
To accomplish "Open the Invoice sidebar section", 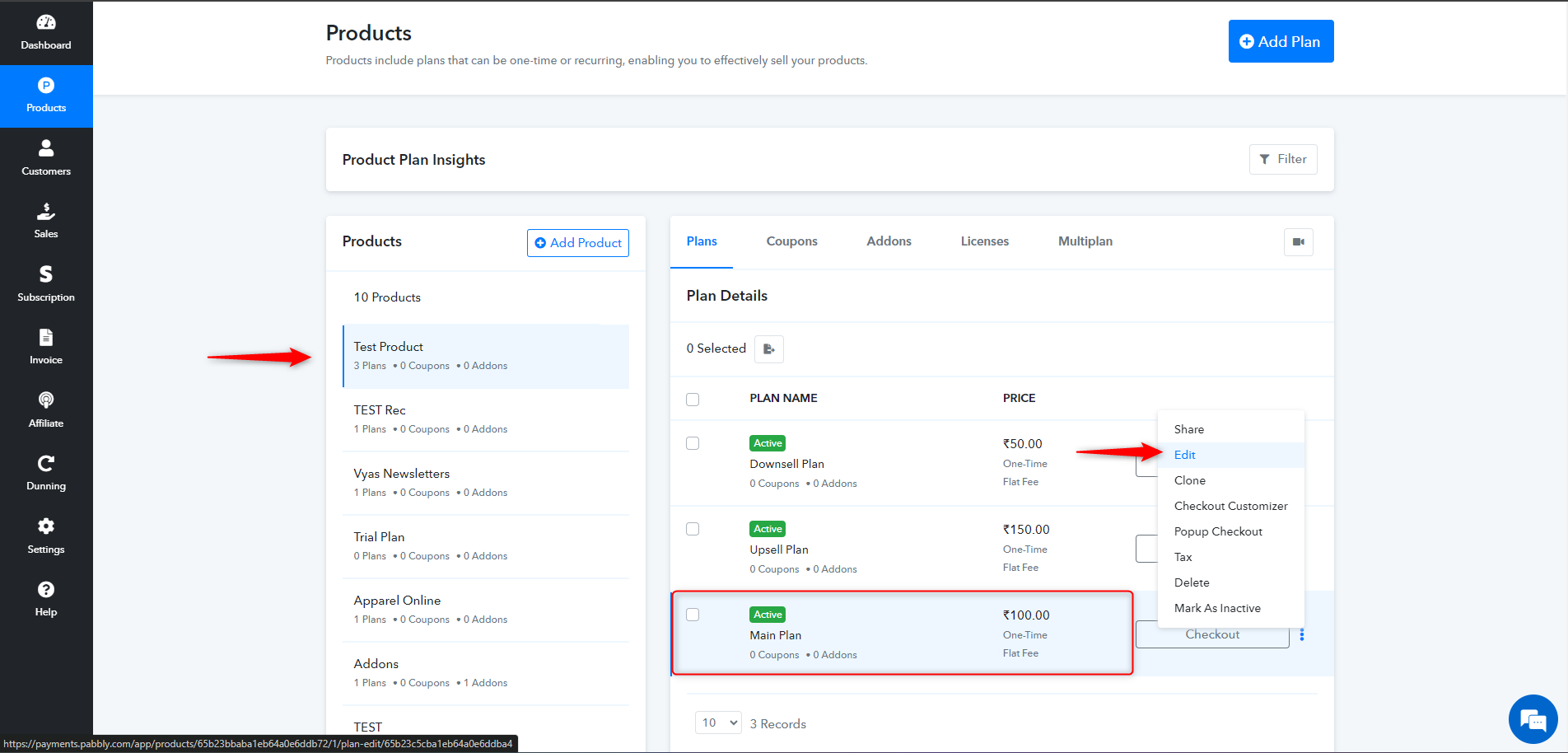I will coord(46,347).
